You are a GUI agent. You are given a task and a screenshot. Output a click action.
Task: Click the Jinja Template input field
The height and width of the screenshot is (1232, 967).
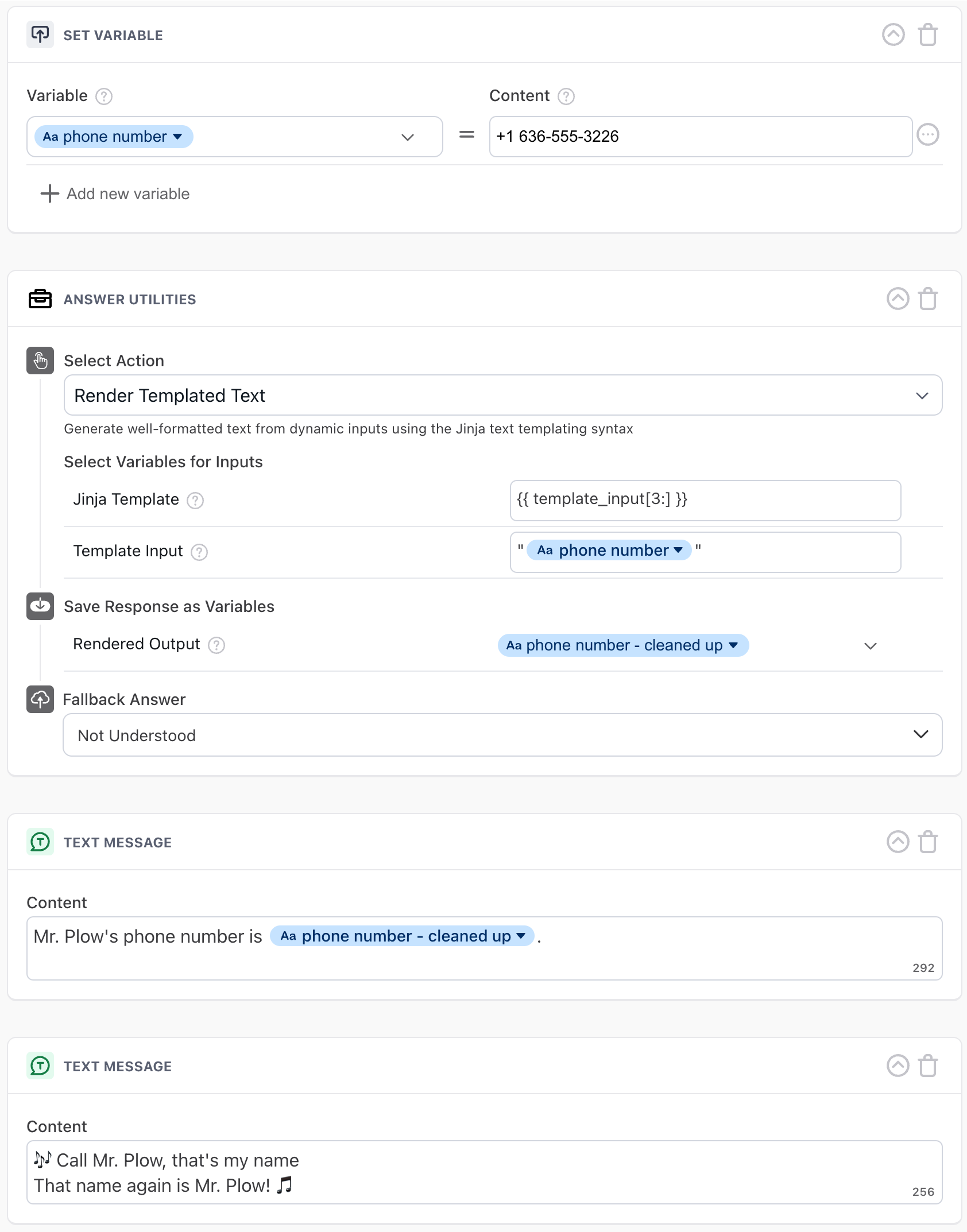(x=705, y=501)
